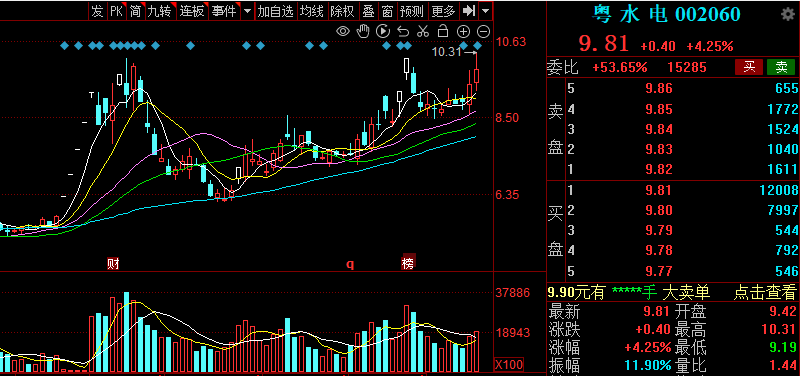
Task: Expand the dropdown at toolbar end
Action: [486, 11]
